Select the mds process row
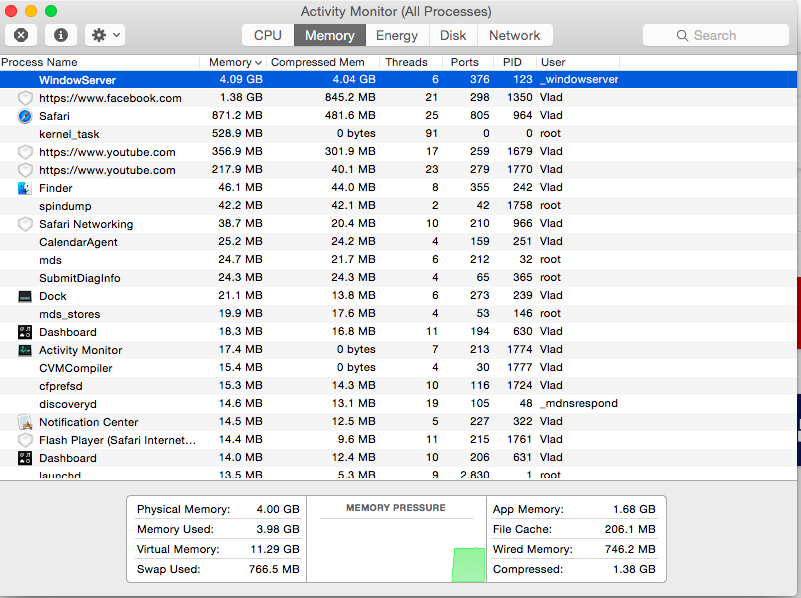The image size is (801, 598). pyautogui.click(x=398, y=260)
